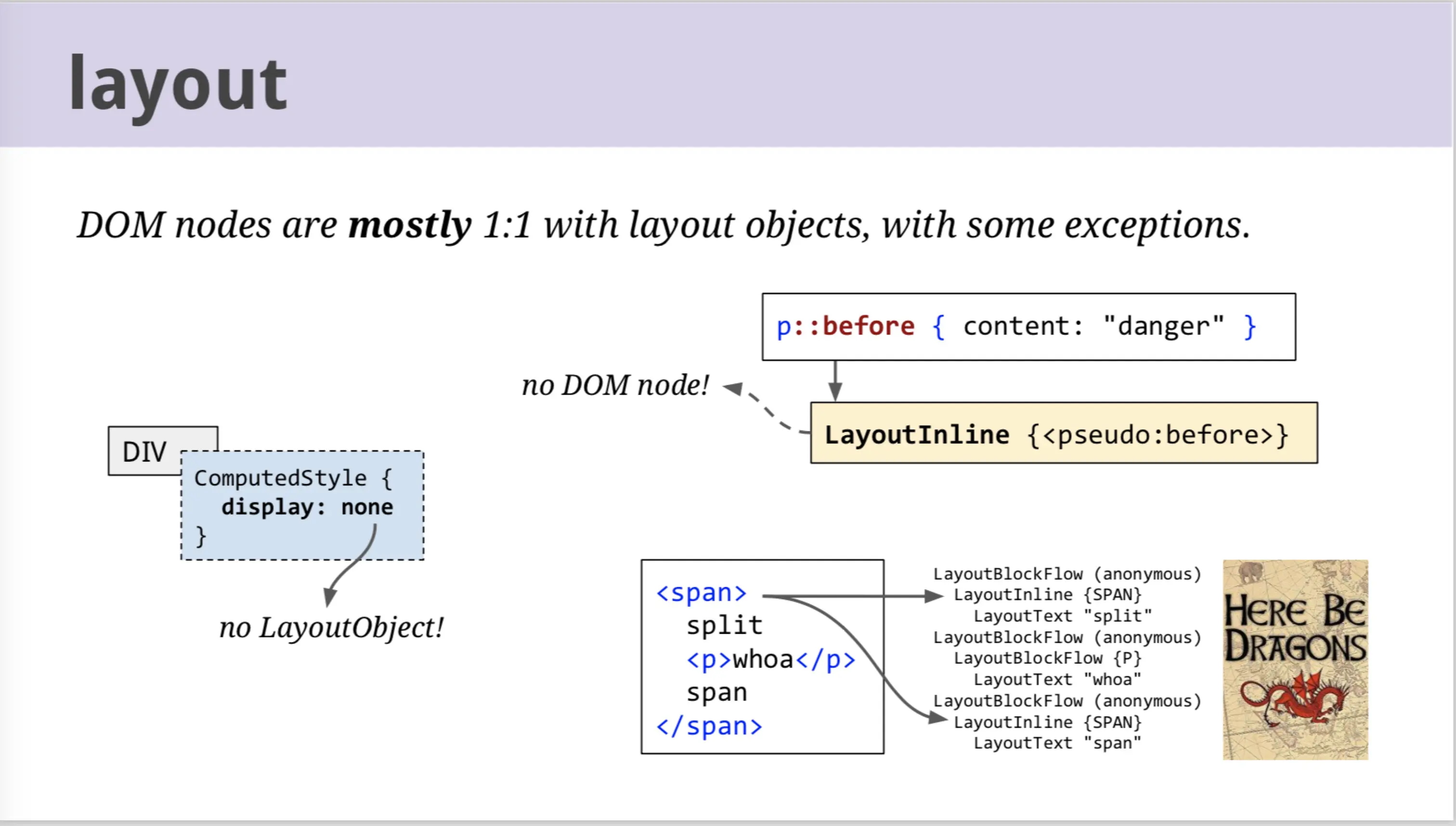Click the "Here Be Dragons" map image
Viewport: 1456px width, 826px height.
point(1295,660)
